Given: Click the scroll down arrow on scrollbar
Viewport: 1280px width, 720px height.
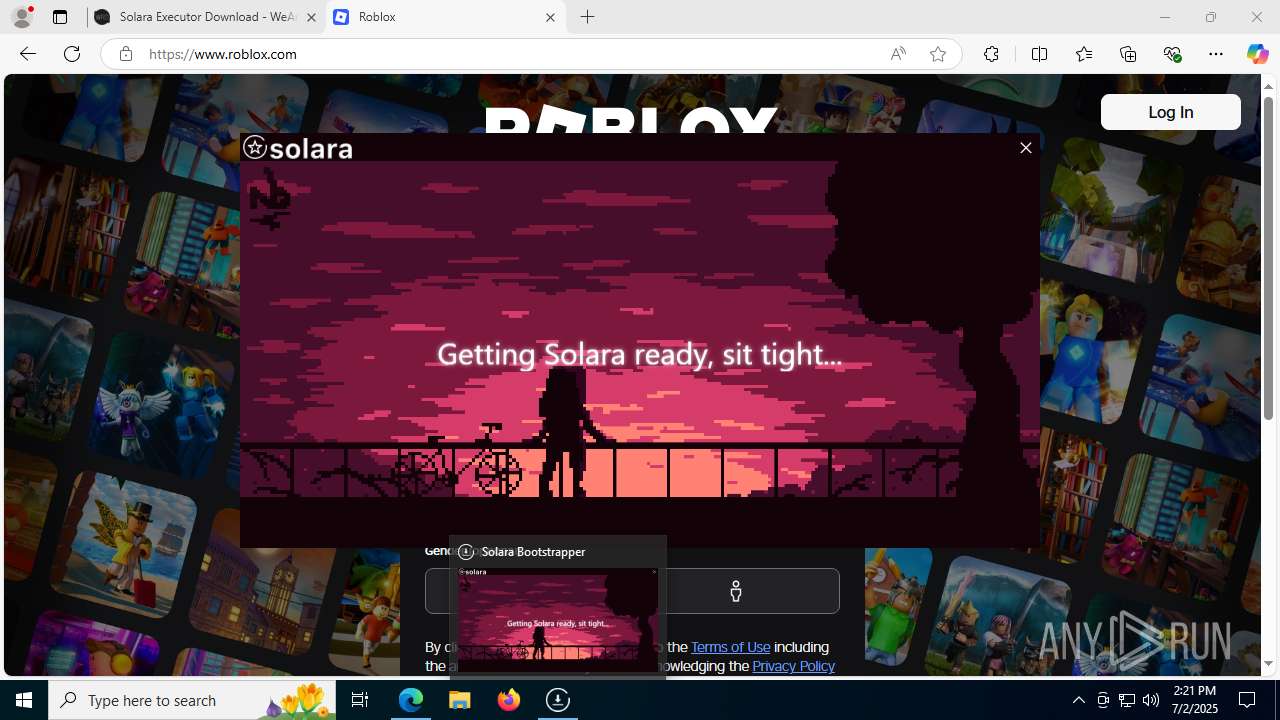Looking at the screenshot, I should tap(1268, 664).
